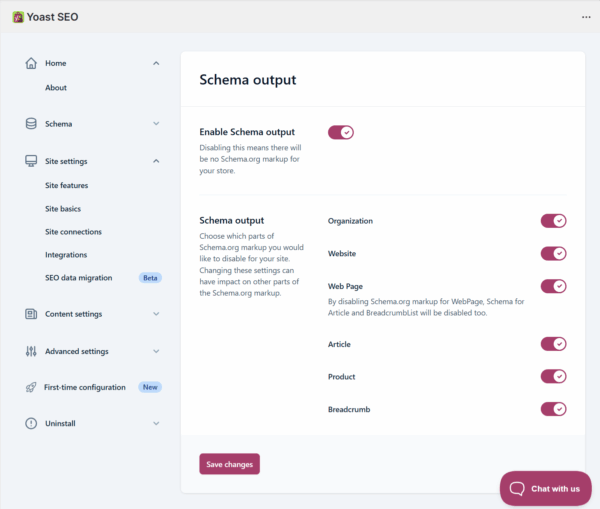Click the Yoast SEO logo icon
The image size is (600, 509).
tap(18, 17)
